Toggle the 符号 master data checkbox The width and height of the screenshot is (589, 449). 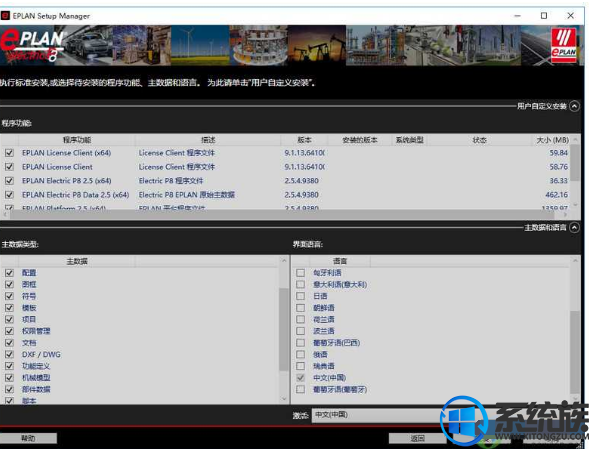tap(9, 296)
